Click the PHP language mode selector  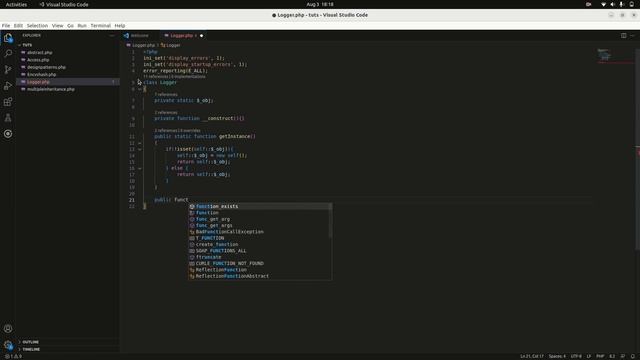tap(600, 356)
